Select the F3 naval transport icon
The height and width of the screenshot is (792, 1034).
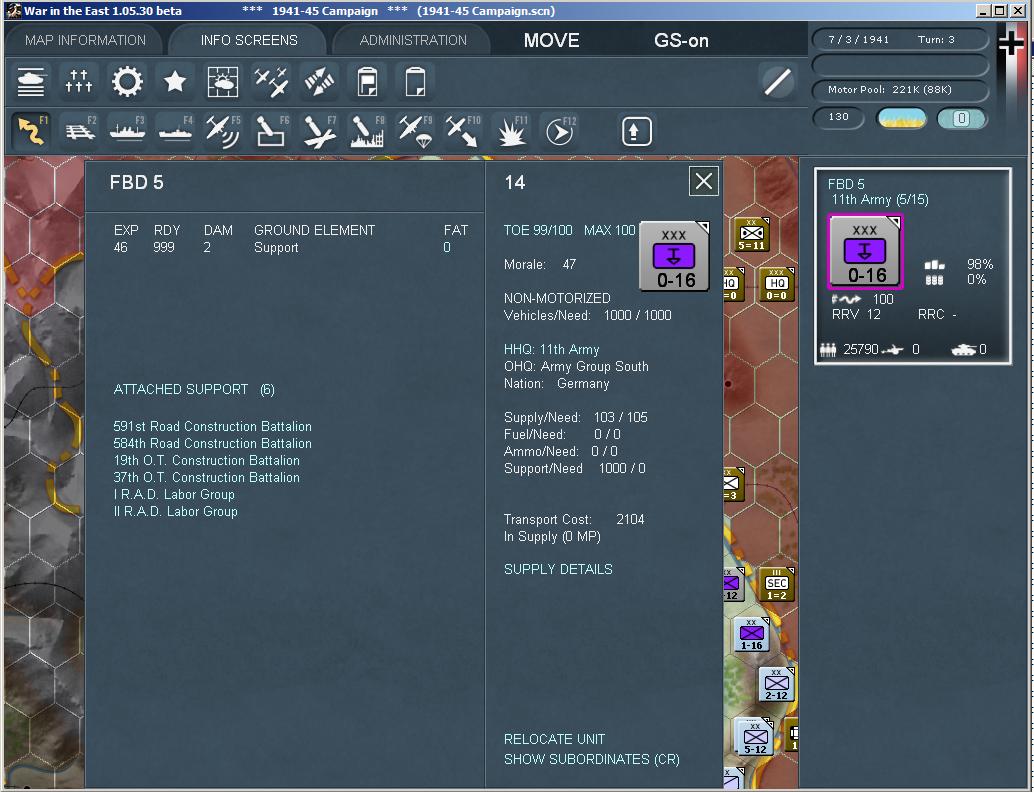coord(127,131)
